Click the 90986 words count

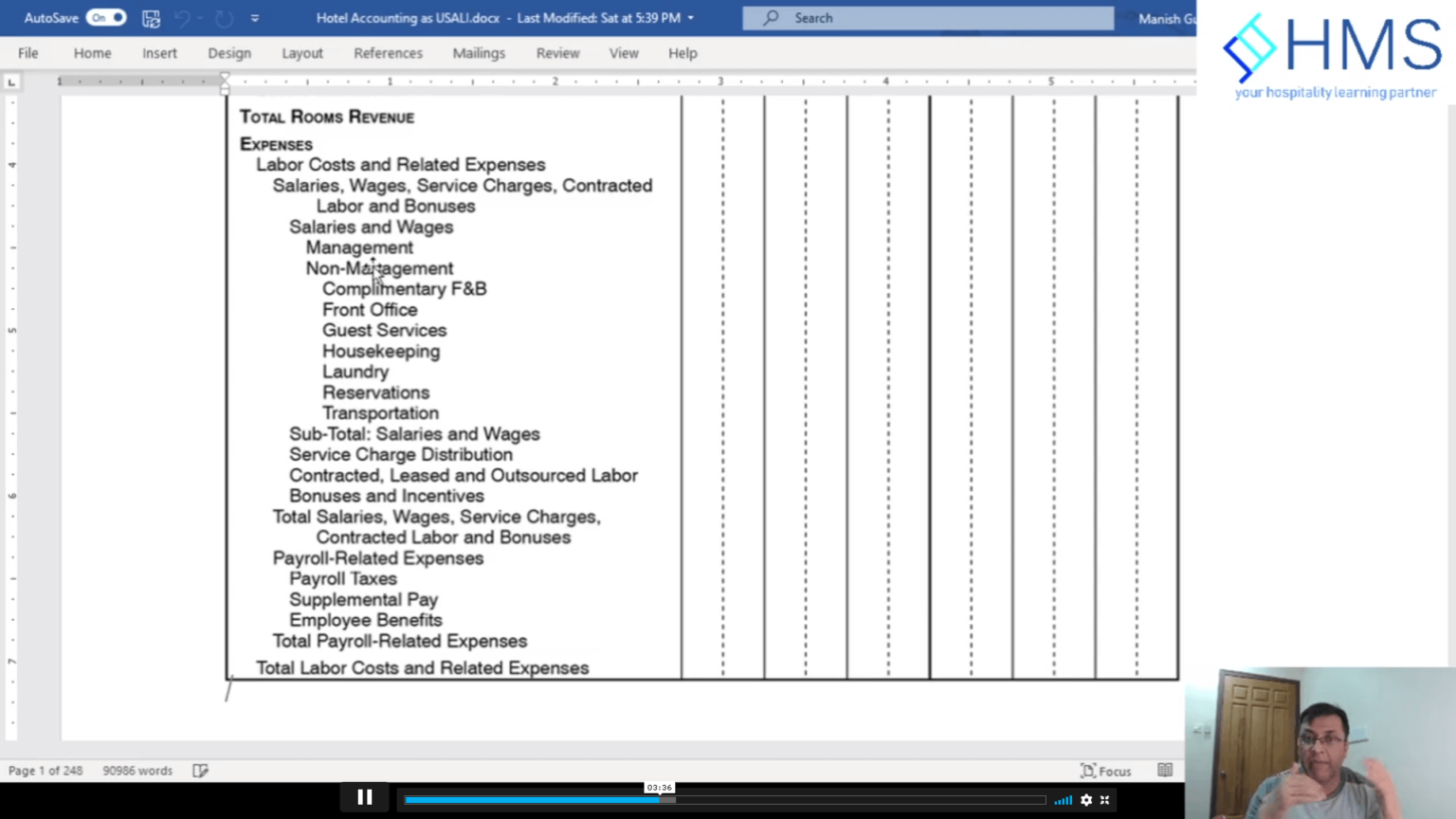(137, 771)
